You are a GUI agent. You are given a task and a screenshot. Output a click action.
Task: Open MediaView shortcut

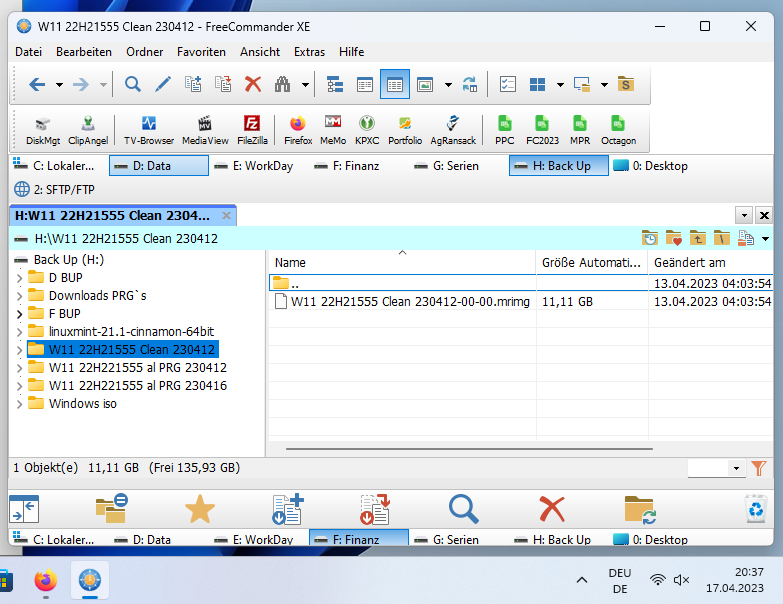tap(205, 130)
